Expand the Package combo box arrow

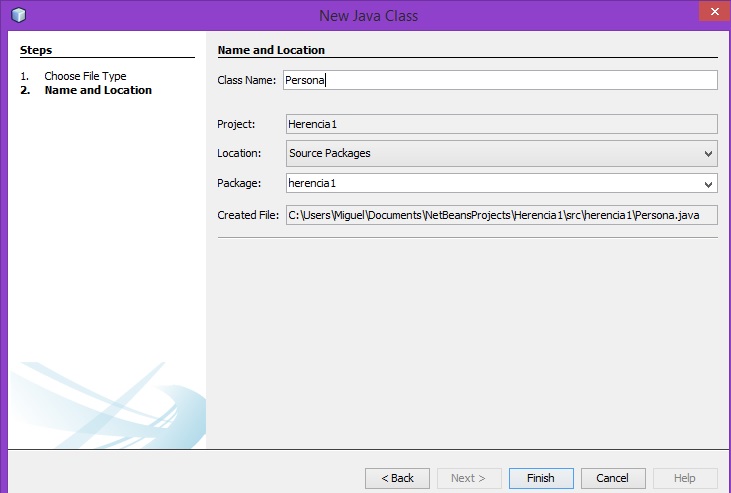click(708, 183)
